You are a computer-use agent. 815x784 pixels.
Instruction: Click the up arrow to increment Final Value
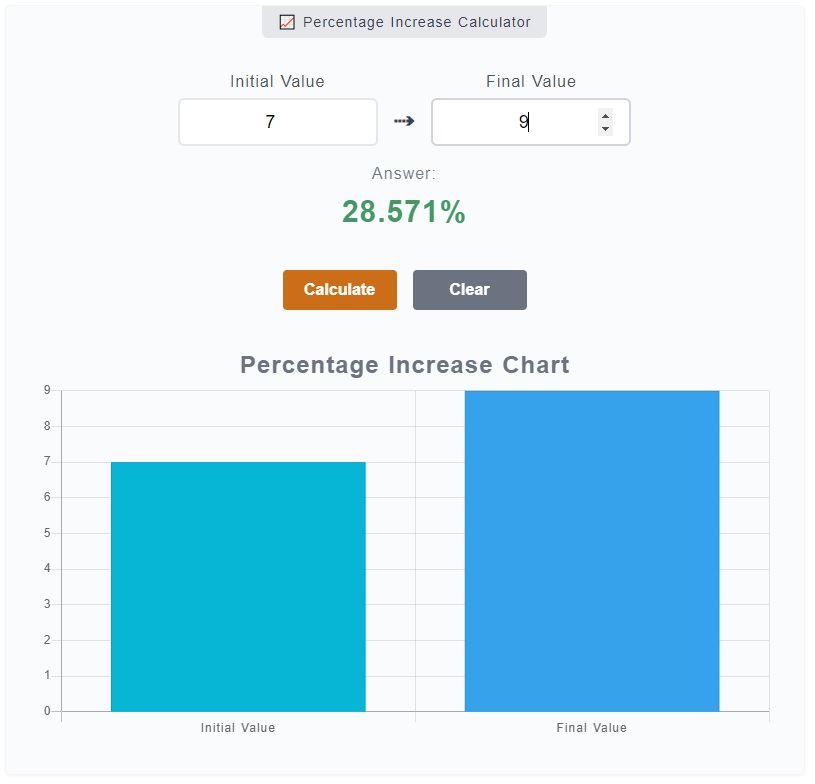tap(604, 115)
